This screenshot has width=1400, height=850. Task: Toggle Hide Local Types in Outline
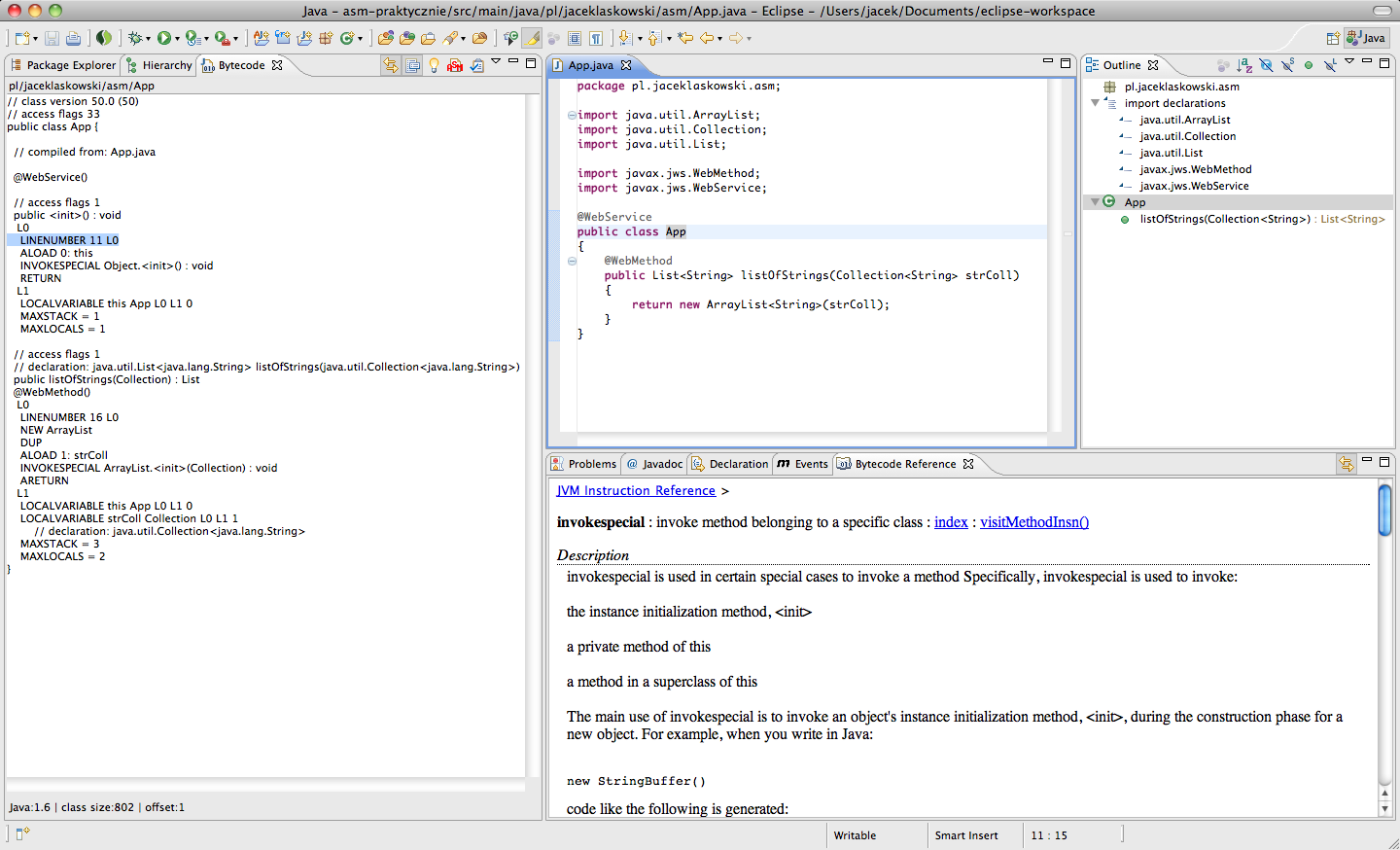point(1330,65)
